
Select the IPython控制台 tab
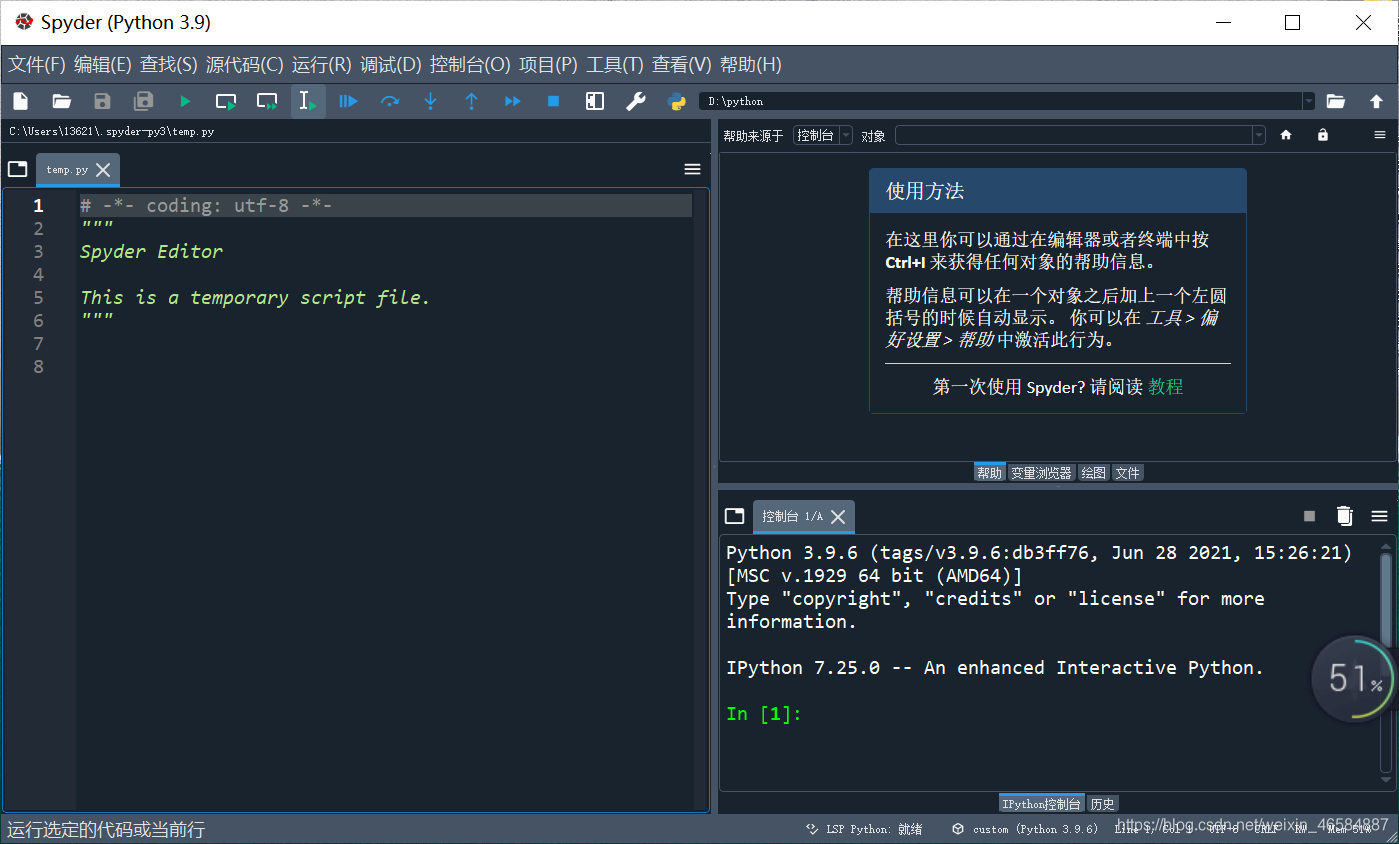1041,804
